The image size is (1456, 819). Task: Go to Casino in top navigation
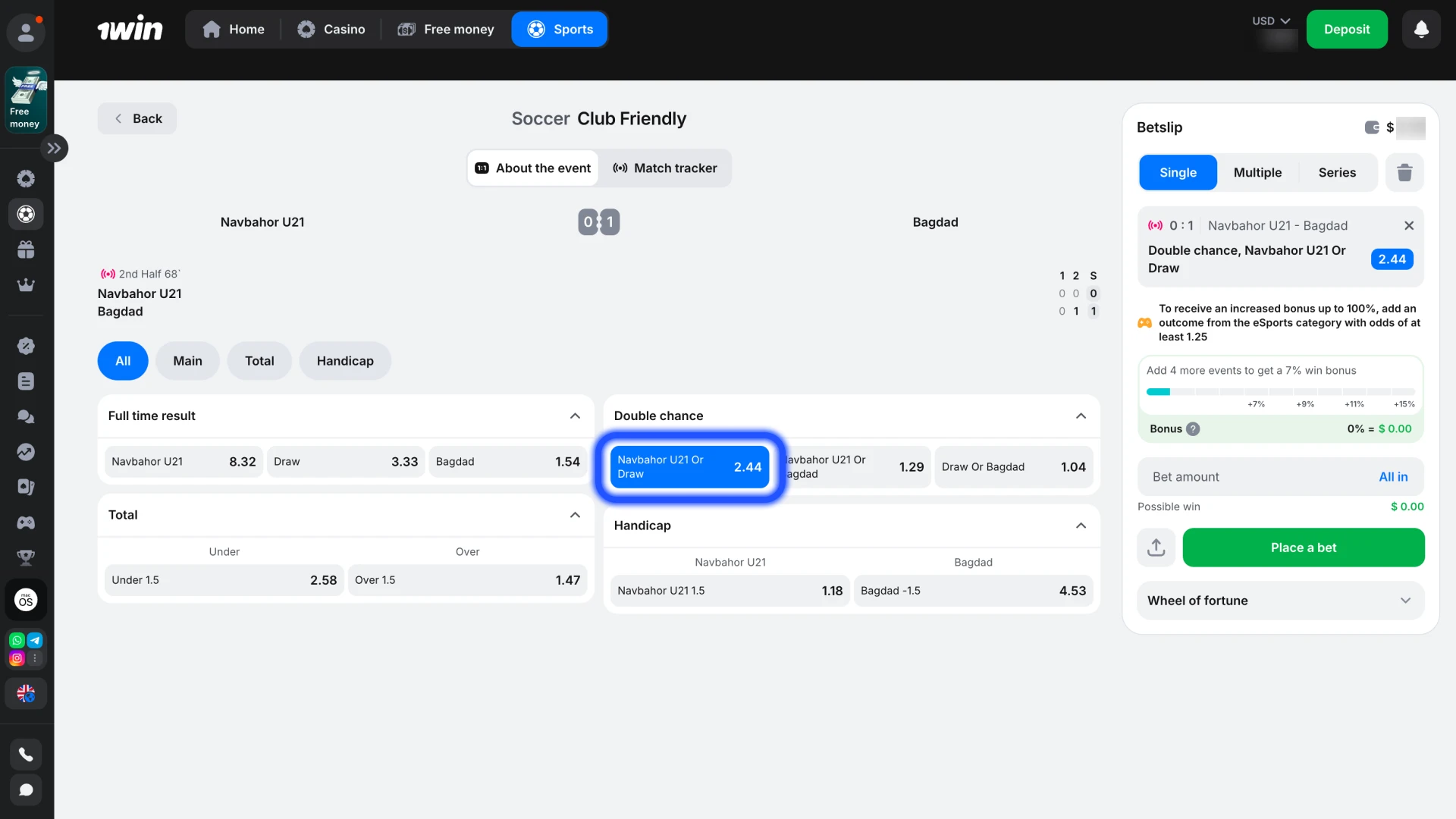(x=331, y=30)
